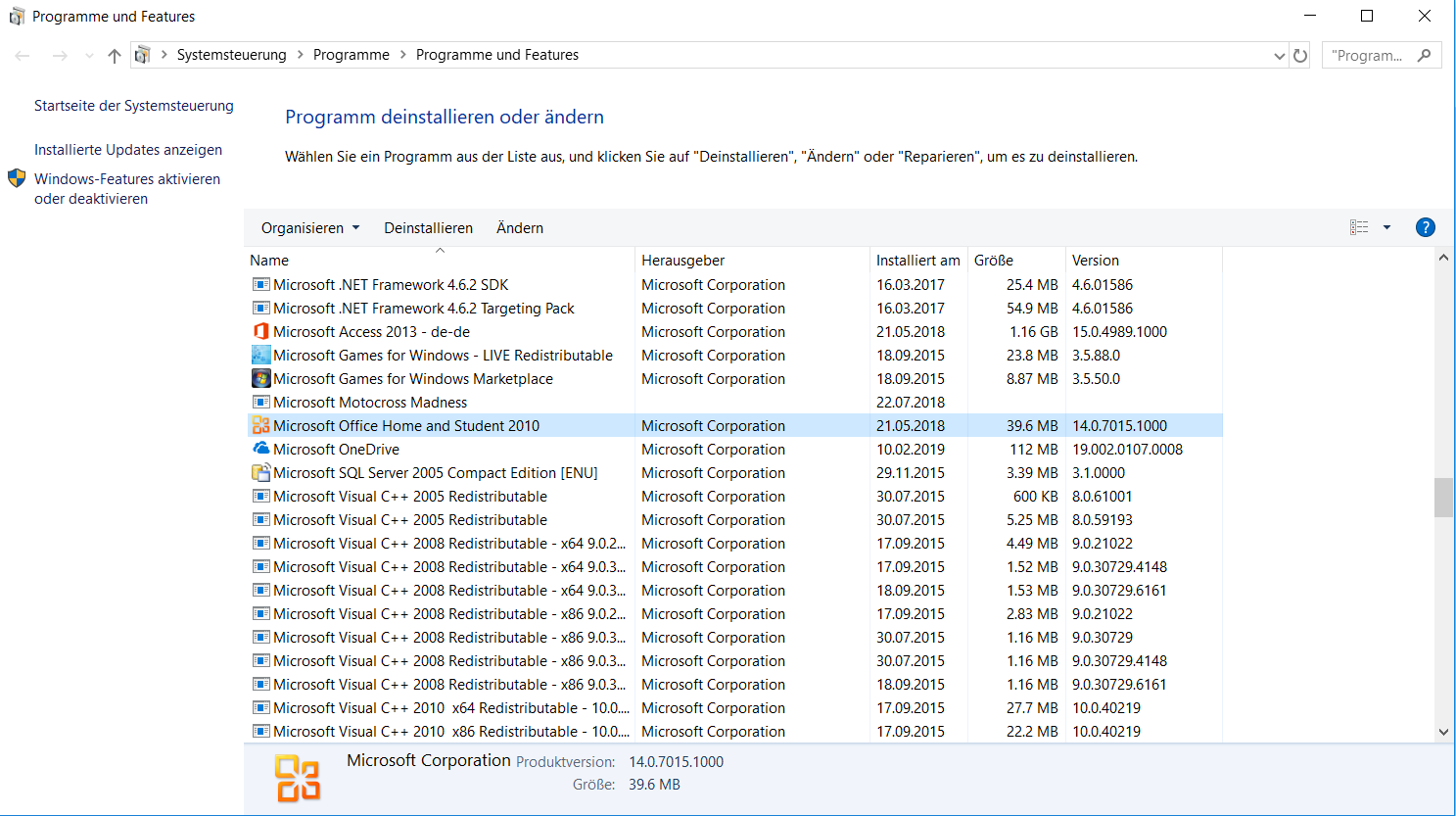
Task: Open Startseite der Systemsteuerung link
Action: point(134,106)
